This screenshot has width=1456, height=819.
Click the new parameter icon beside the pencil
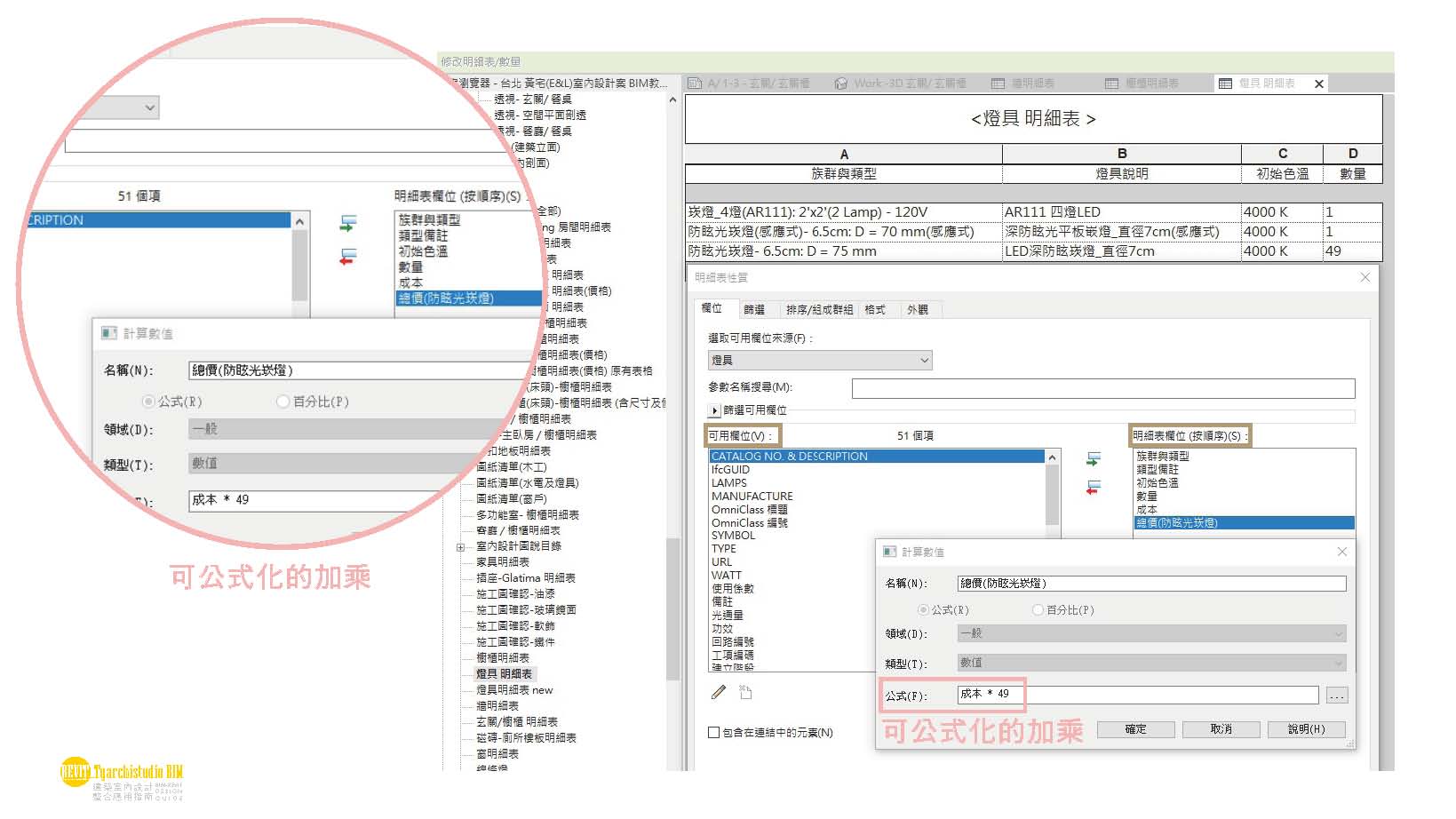(745, 692)
